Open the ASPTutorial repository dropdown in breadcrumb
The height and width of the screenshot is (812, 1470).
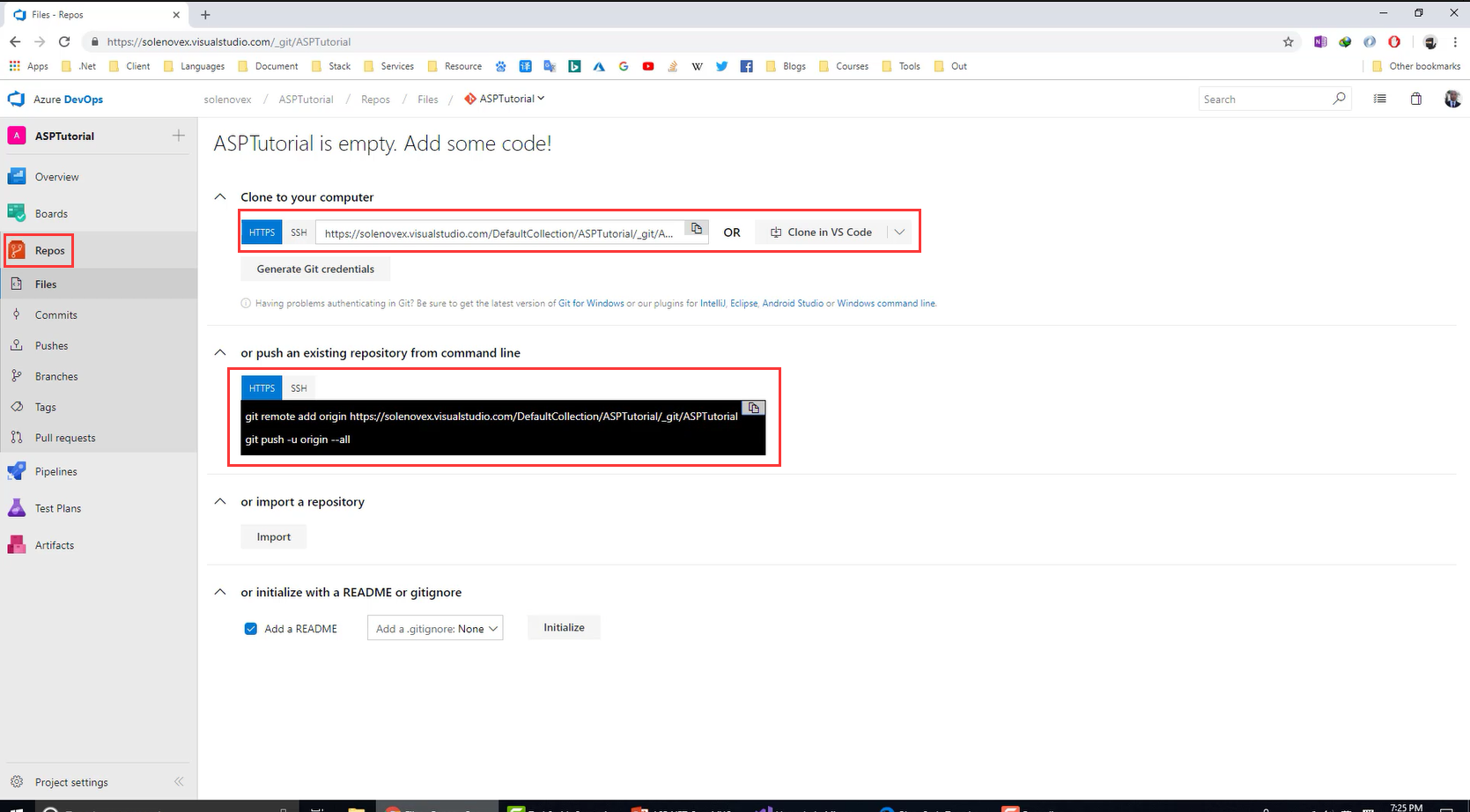[x=506, y=99]
